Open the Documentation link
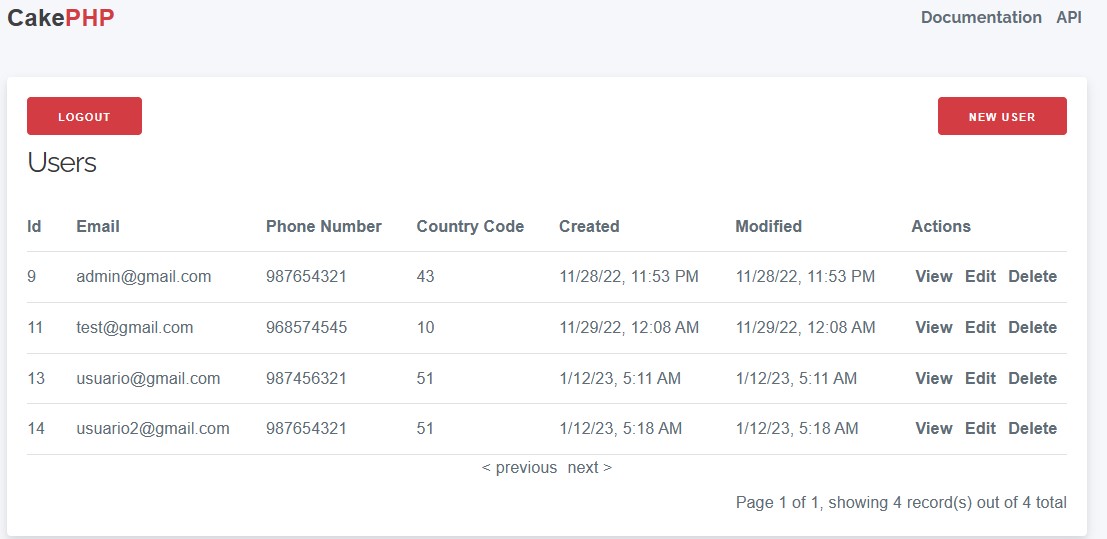Screen dimensions: 1107x539 click(980, 18)
